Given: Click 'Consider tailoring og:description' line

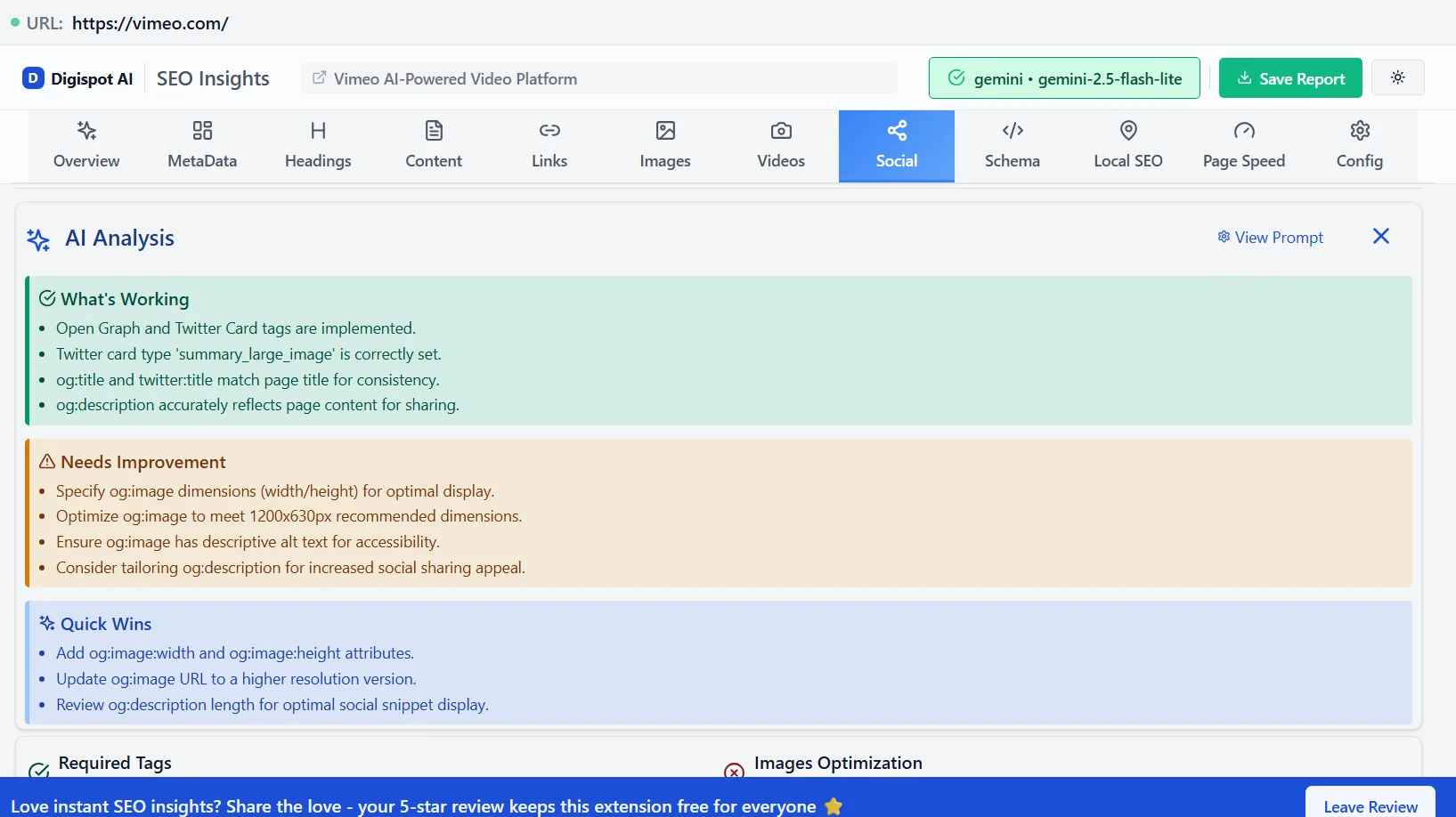Looking at the screenshot, I should point(290,568).
